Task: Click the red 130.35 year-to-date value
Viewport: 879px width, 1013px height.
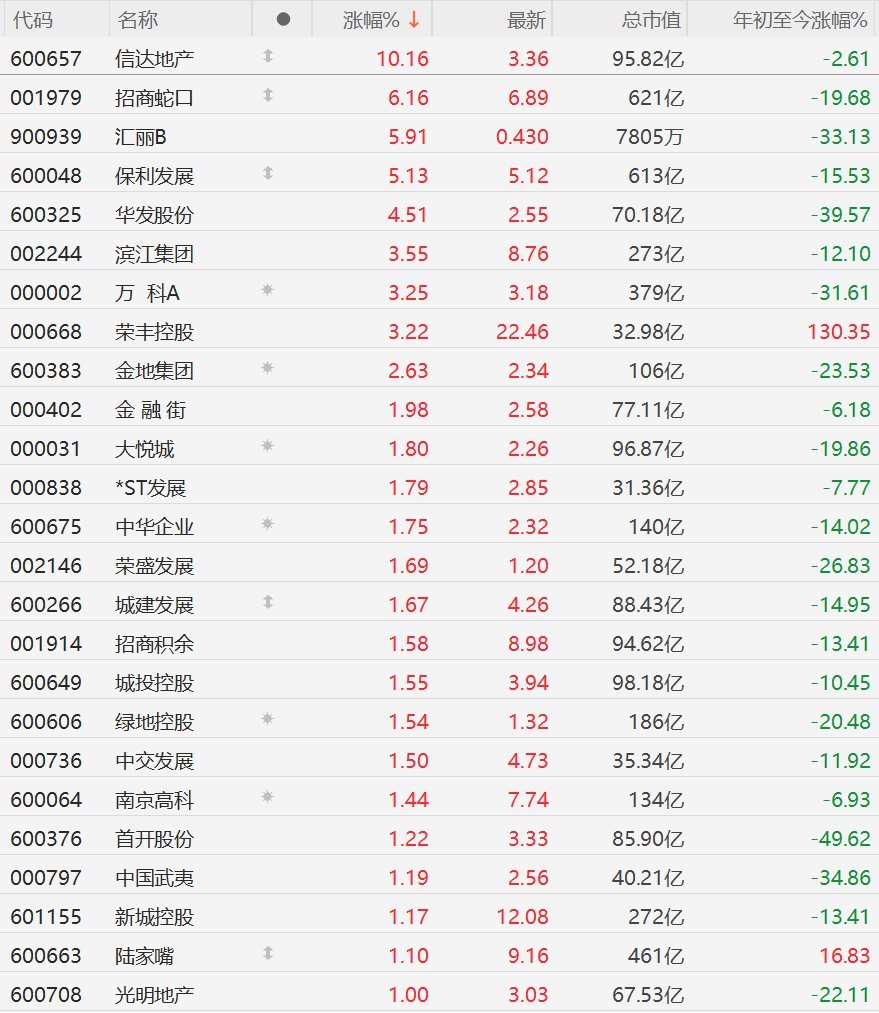Action: pyautogui.click(x=838, y=332)
